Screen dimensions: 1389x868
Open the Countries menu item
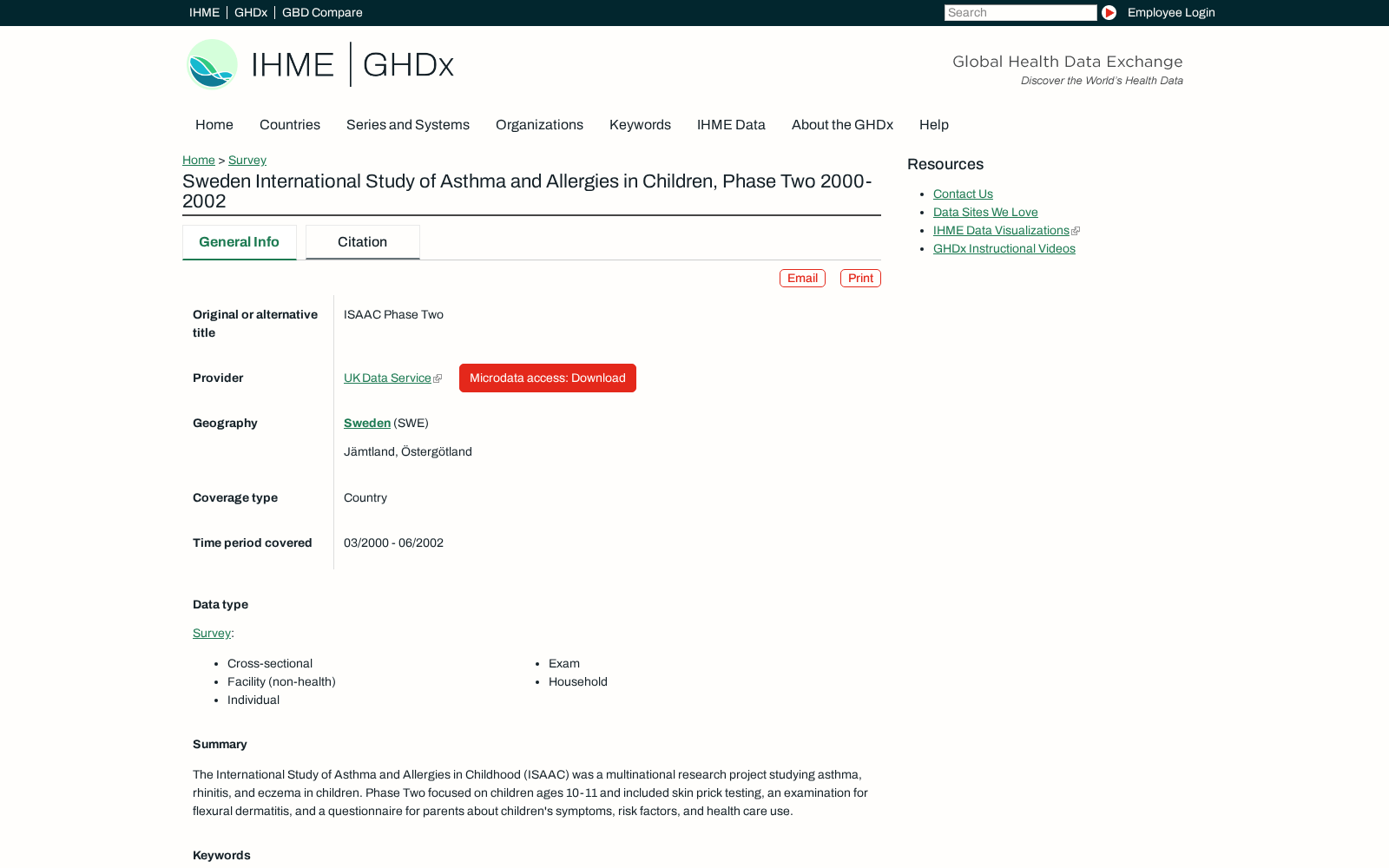pos(290,125)
